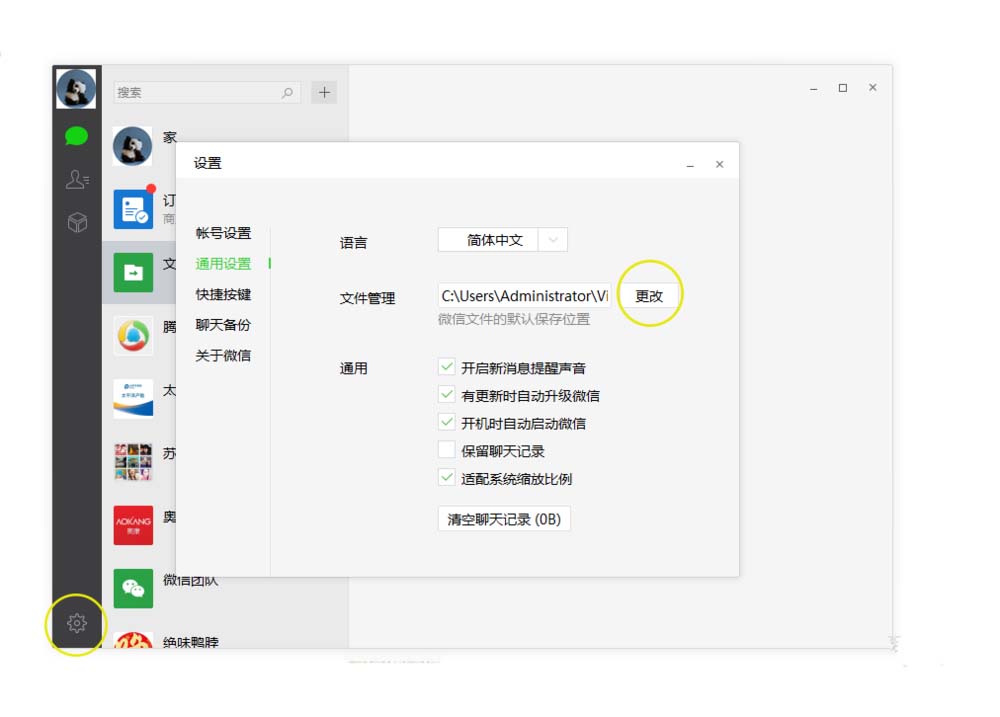Disable 开启新消息提醒声音

pyautogui.click(x=447, y=366)
